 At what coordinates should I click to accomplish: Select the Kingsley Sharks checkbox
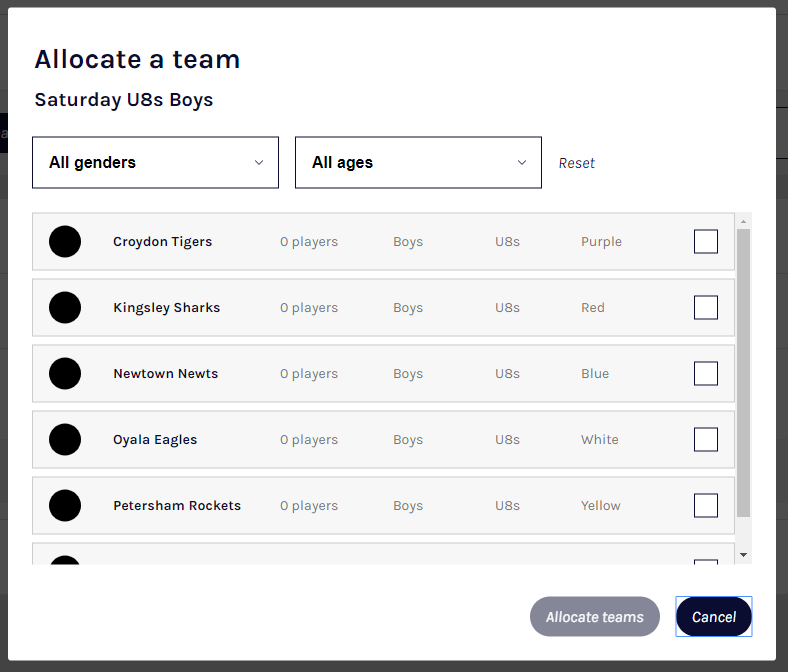tap(706, 308)
